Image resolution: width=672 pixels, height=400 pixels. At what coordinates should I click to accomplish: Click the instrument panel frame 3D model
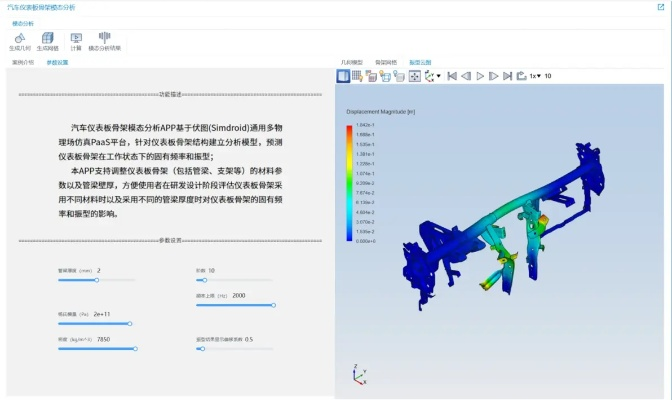pyautogui.click(x=504, y=225)
